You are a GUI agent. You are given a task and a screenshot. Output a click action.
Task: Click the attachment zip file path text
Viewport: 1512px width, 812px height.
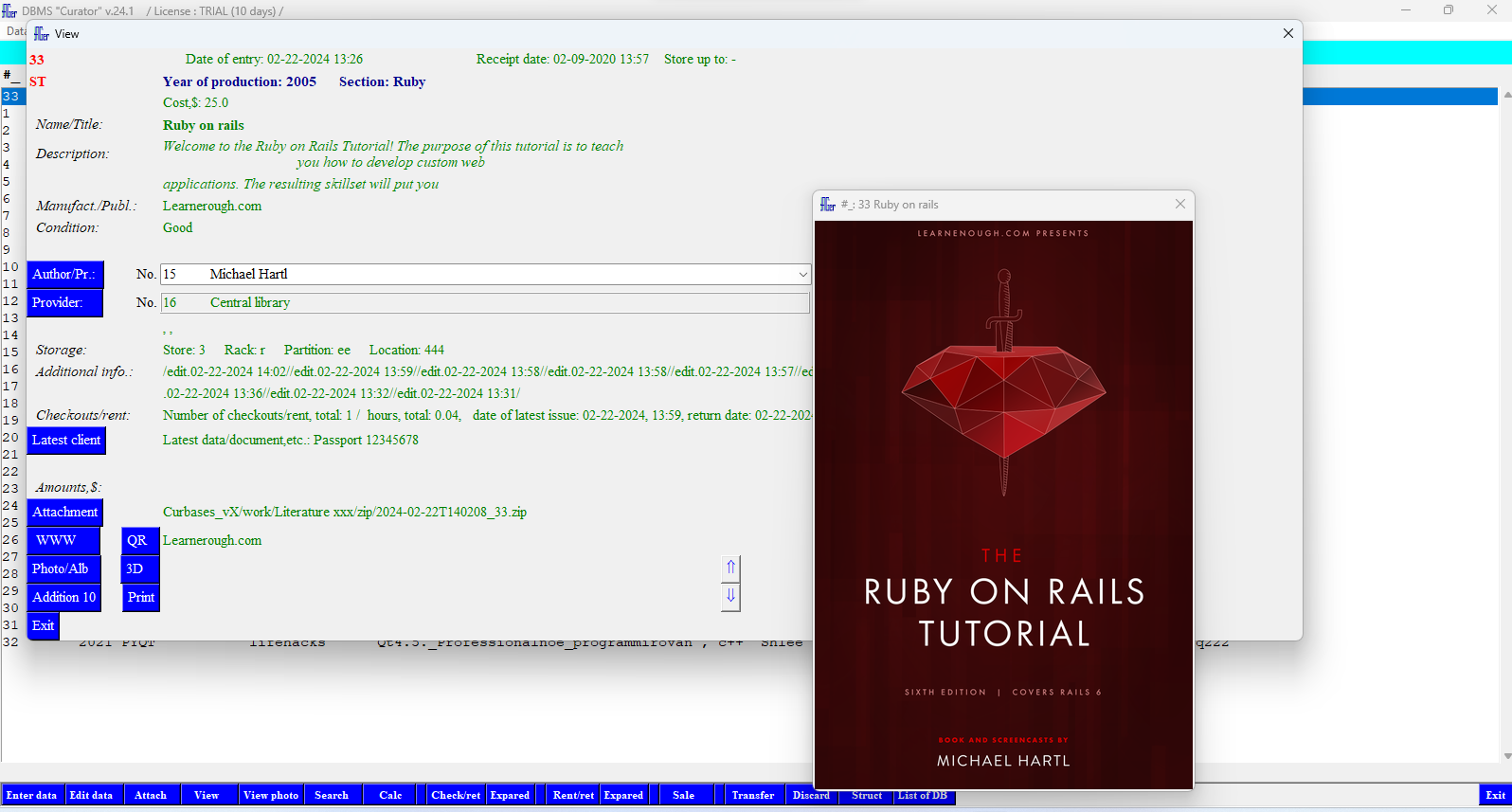(345, 513)
